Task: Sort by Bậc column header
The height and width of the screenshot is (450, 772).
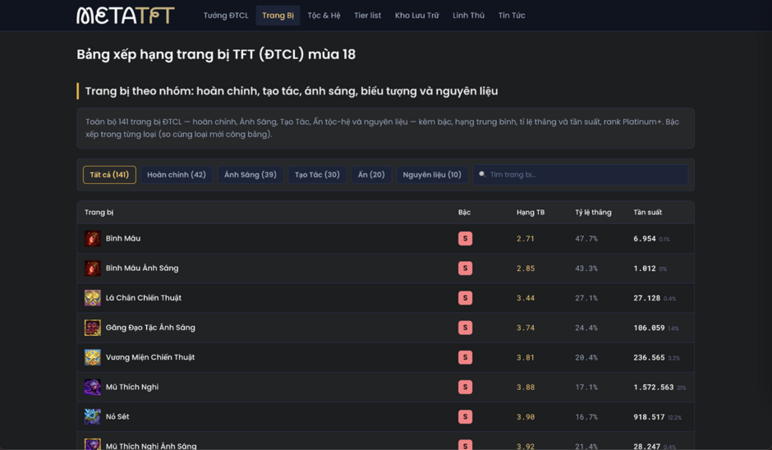Action: (464, 212)
